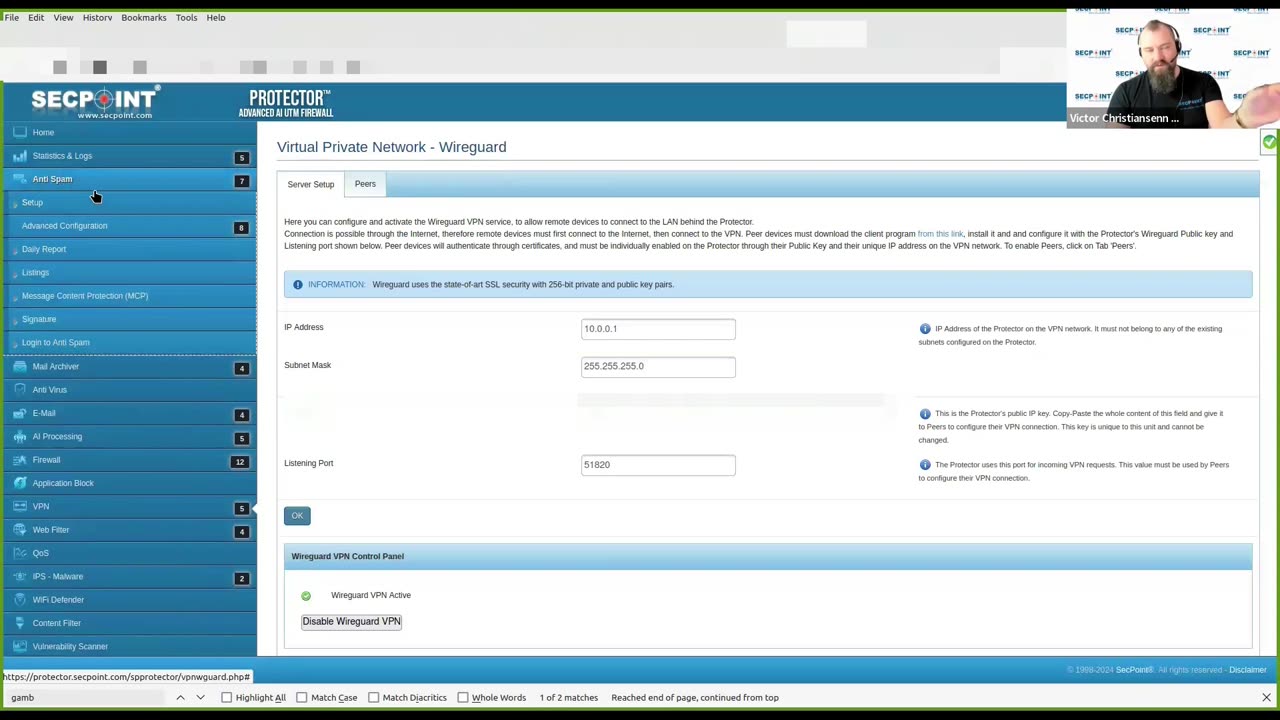Screen dimensions: 1280x720
Task: Click the Listening Port field 51820
Action: coord(658,465)
